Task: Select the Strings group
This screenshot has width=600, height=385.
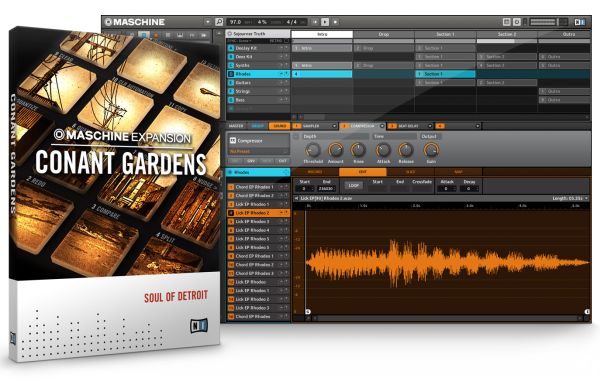Action: [x=258, y=91]
